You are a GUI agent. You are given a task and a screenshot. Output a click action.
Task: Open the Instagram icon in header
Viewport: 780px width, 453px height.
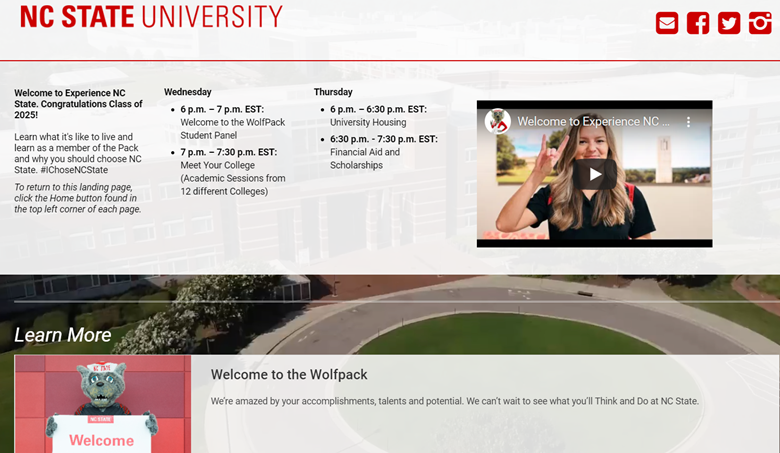[x=760, y=23]
